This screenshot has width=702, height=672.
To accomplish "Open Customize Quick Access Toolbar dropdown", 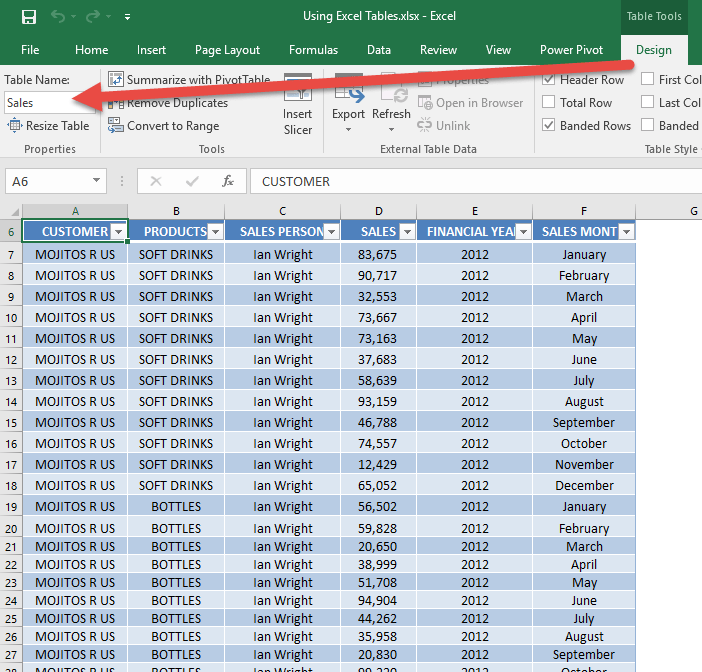I will click(x=128, y=17).
